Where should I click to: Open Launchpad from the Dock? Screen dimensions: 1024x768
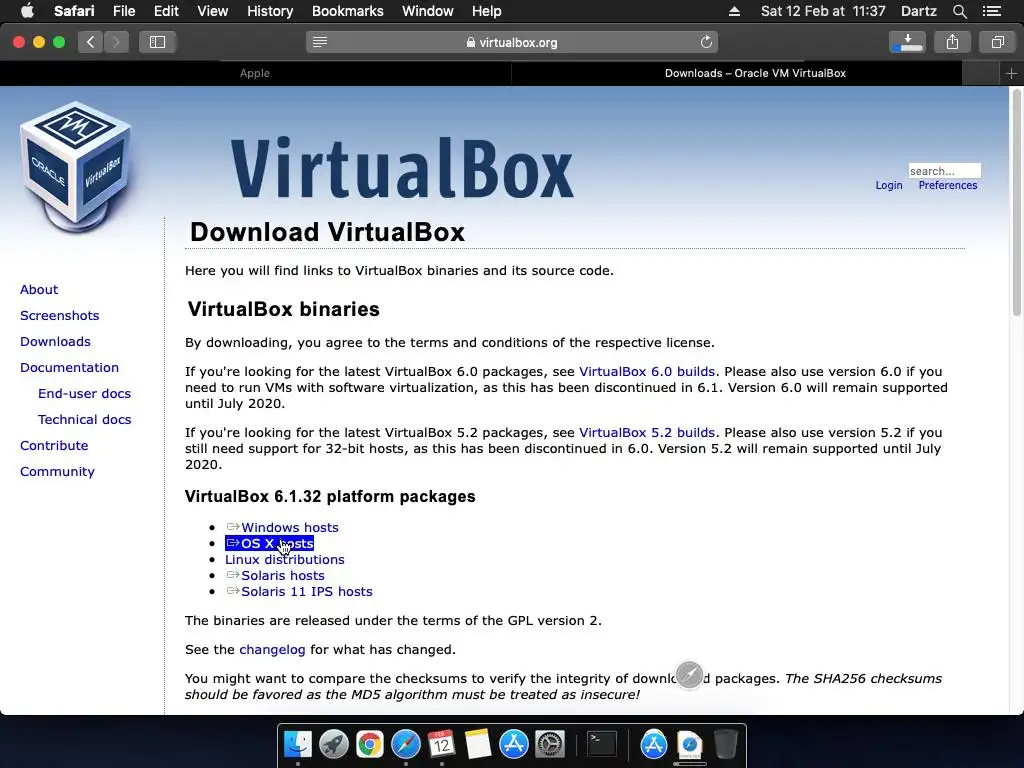click(334, 744)
